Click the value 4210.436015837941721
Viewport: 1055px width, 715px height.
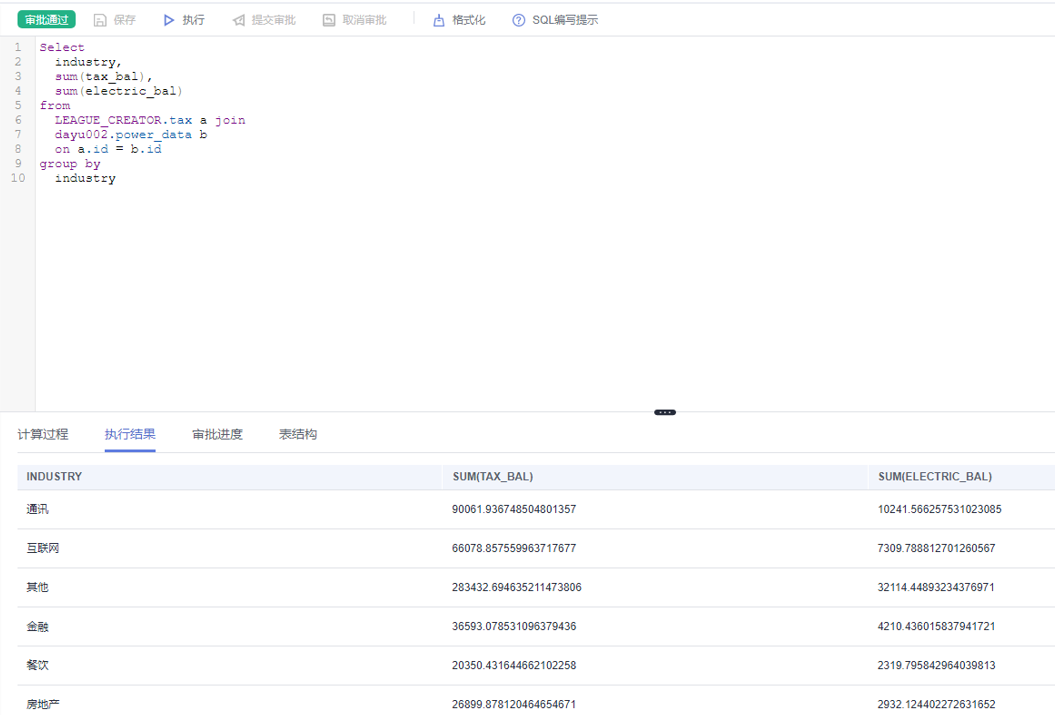937,626
